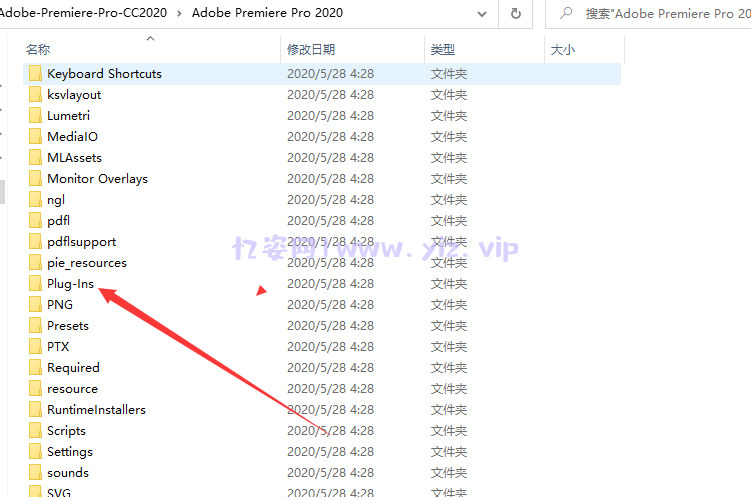Select the pie_resources folder name

87,263
